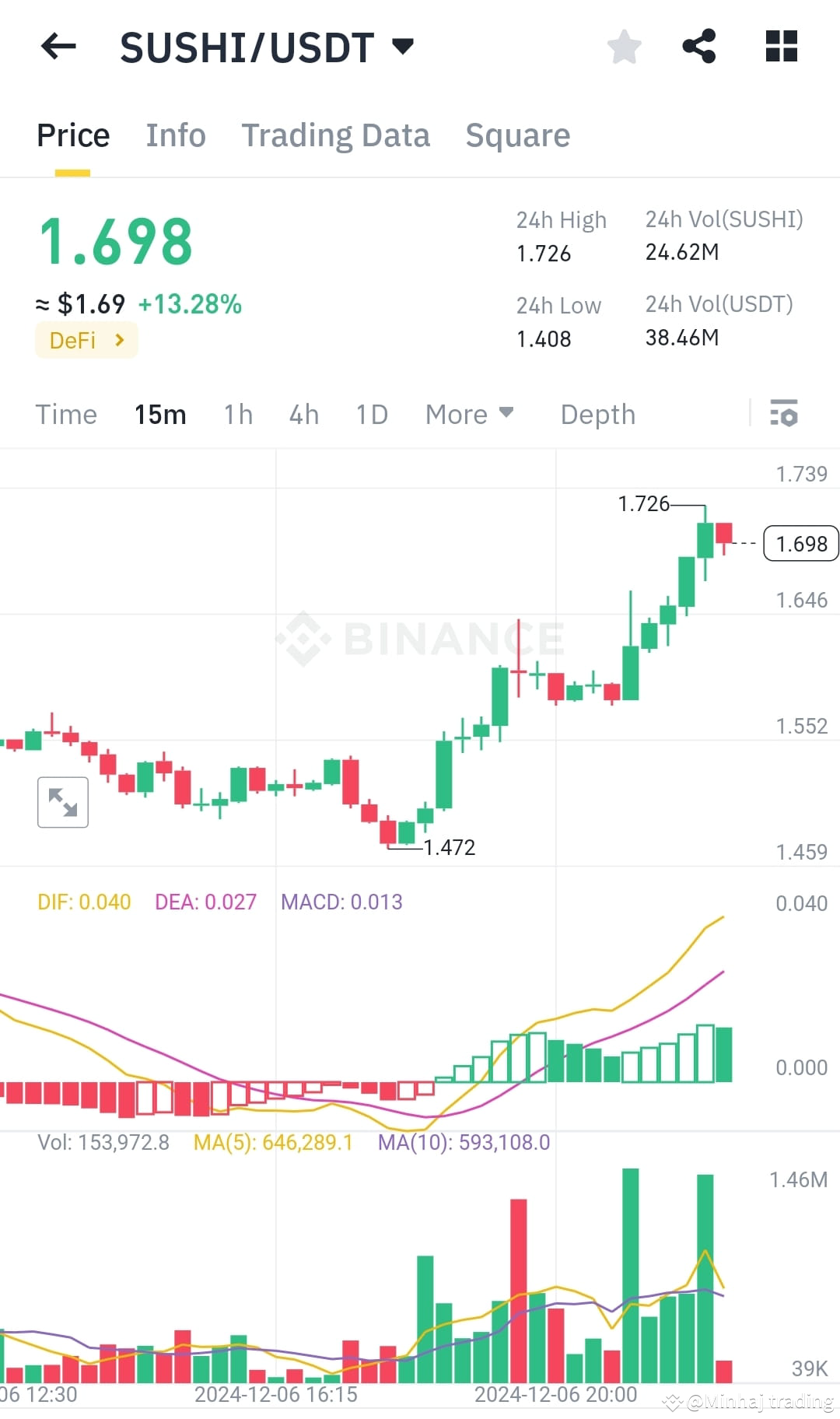Tap the current price 1.698 label
Screen dimensions: 840x1419
800,543
